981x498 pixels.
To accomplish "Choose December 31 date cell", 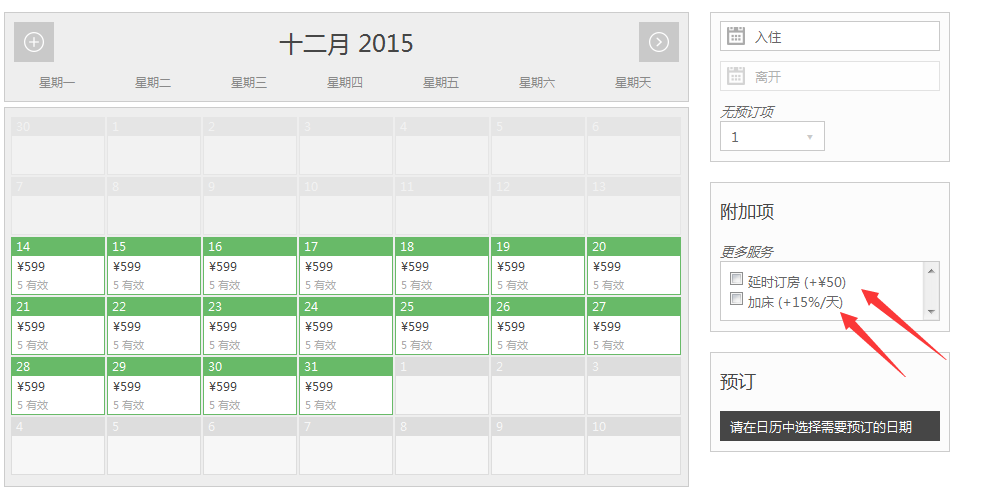I will pyautogui.click(x=346, y=386).
